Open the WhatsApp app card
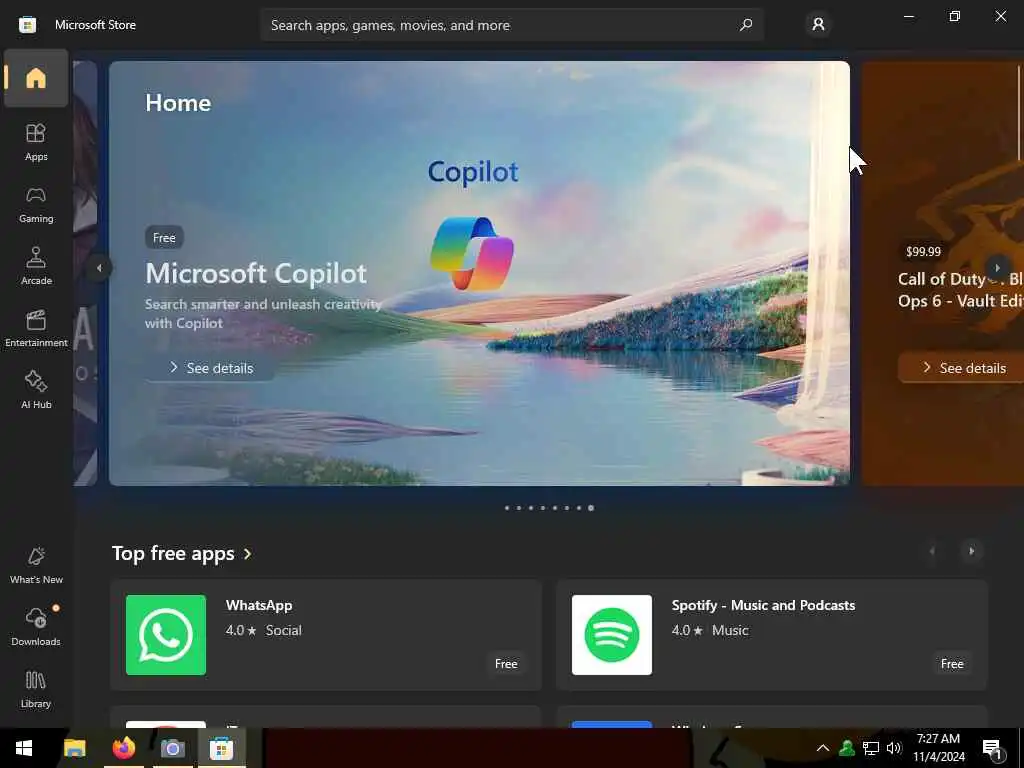The image size is (1024, 768). [x=326, y=635]
